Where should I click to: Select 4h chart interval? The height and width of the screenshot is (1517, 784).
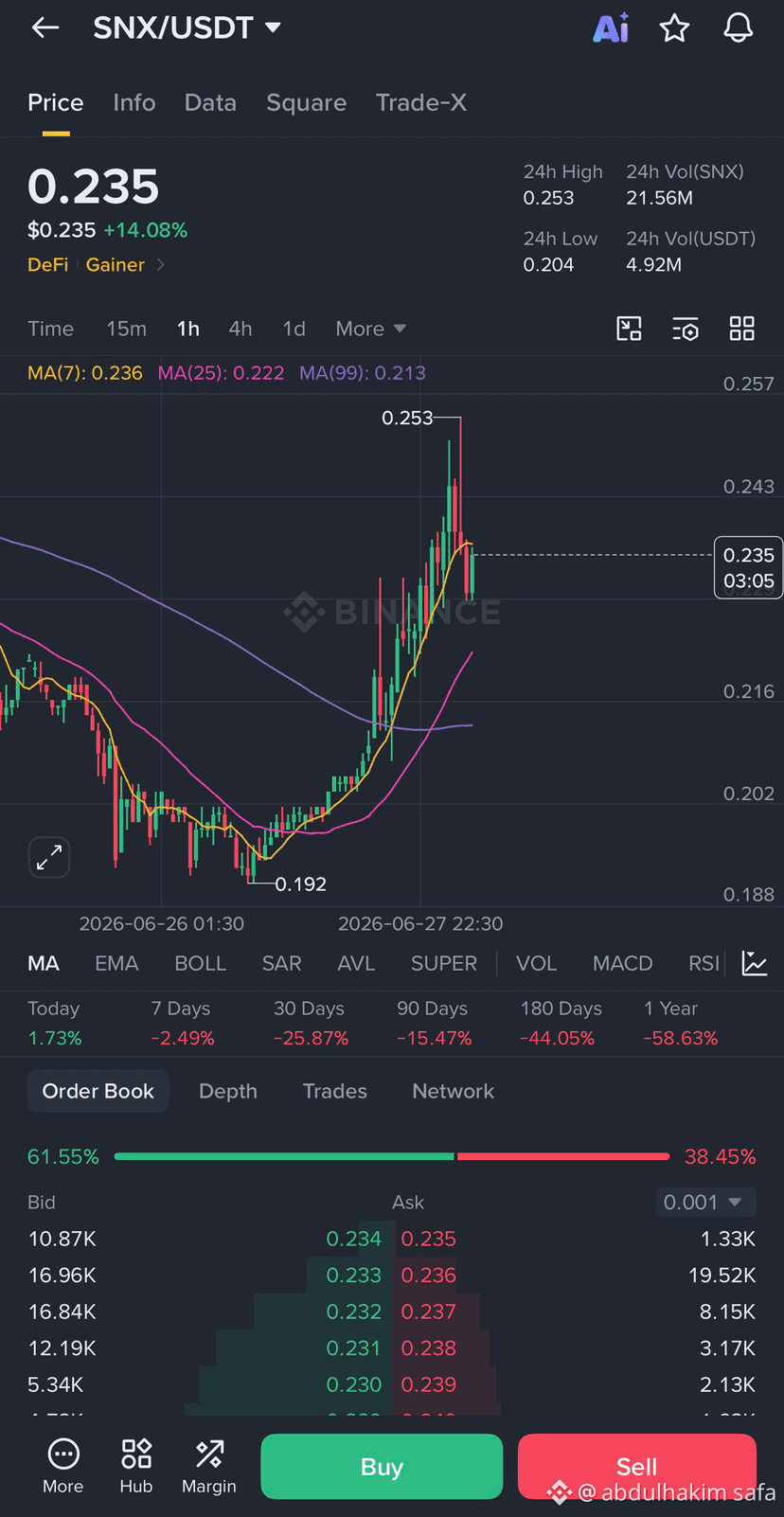pos(241,329)
